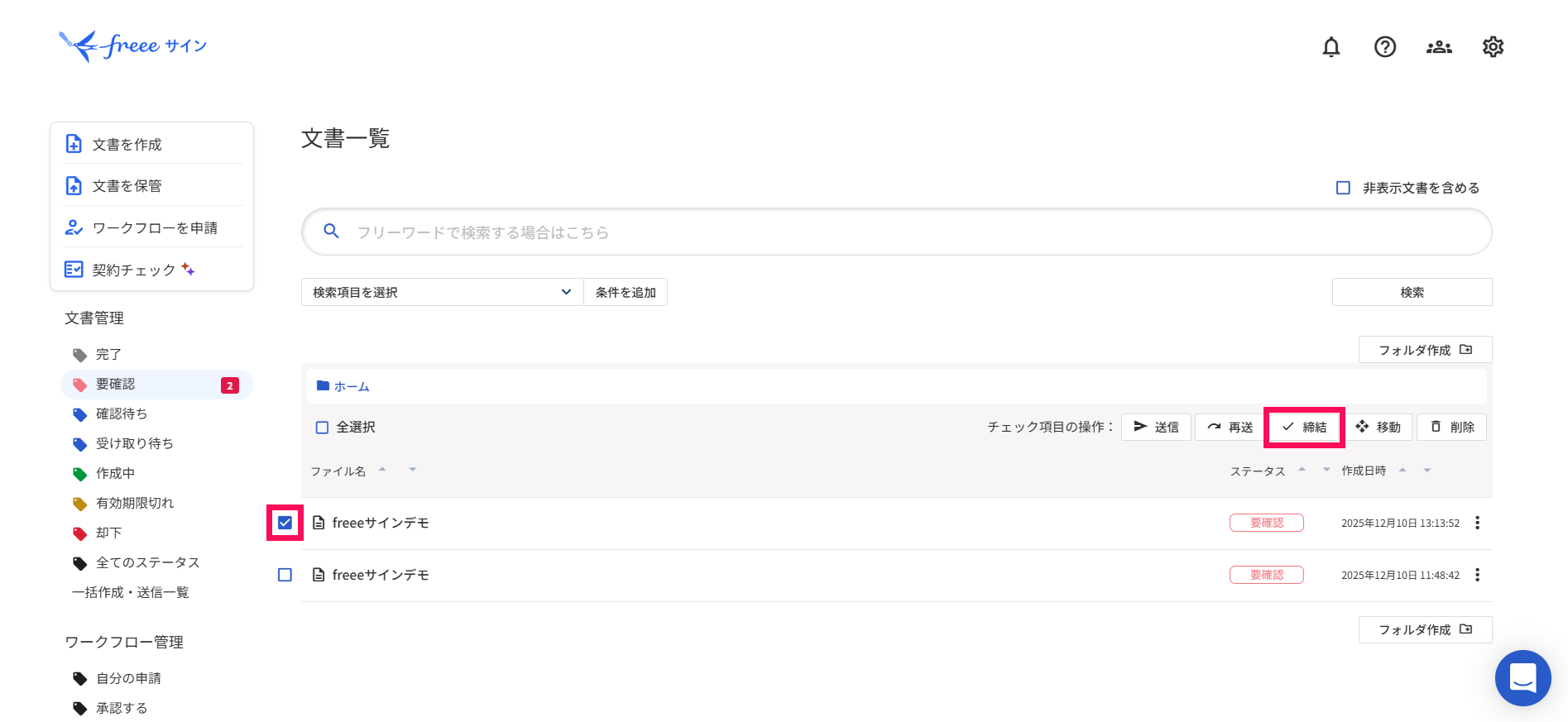1568x722 pixels.
Task: Open kebab menu for 11:48:42 document
Action: (1477, 575)
